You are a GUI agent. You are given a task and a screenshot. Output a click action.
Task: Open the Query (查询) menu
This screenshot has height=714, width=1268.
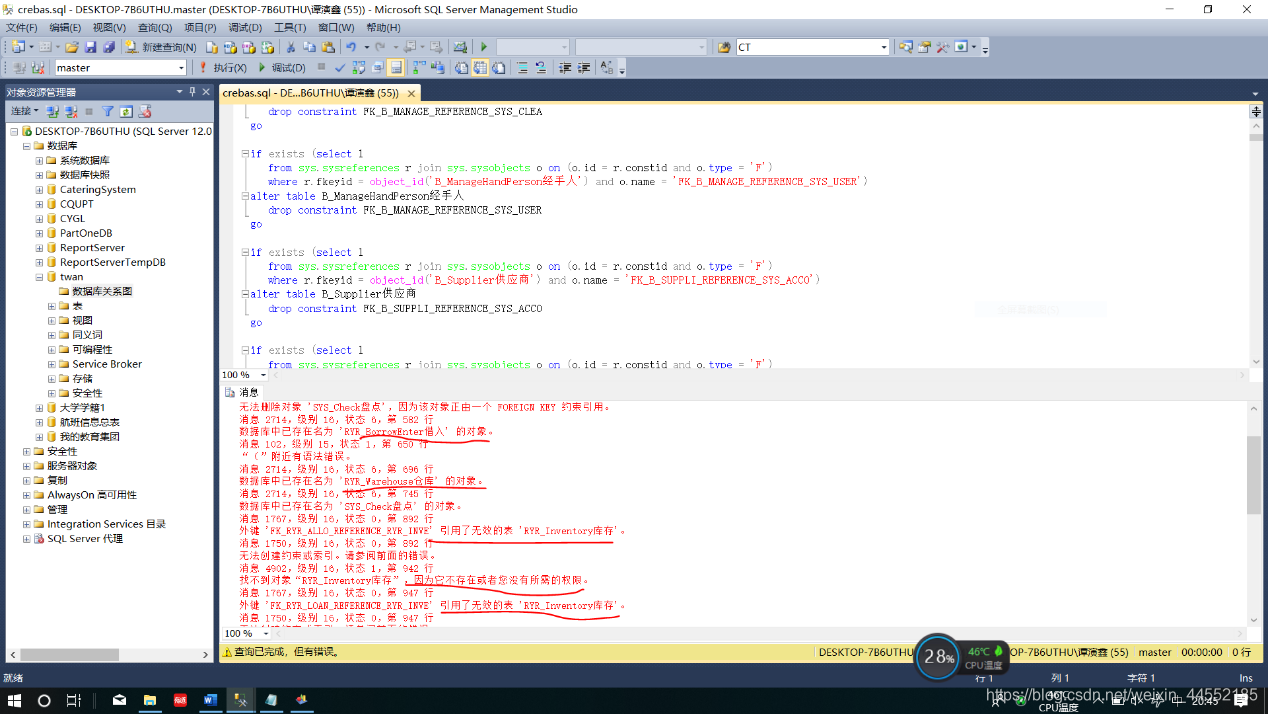[154, 28]
